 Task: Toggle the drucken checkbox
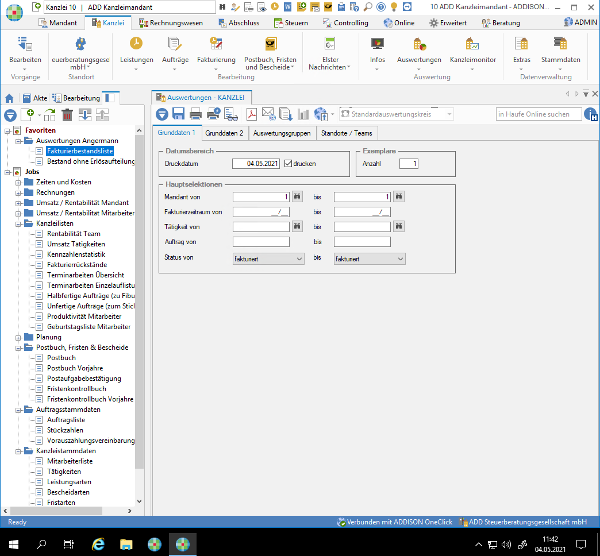pyautogui.click(x=288, y=163)
